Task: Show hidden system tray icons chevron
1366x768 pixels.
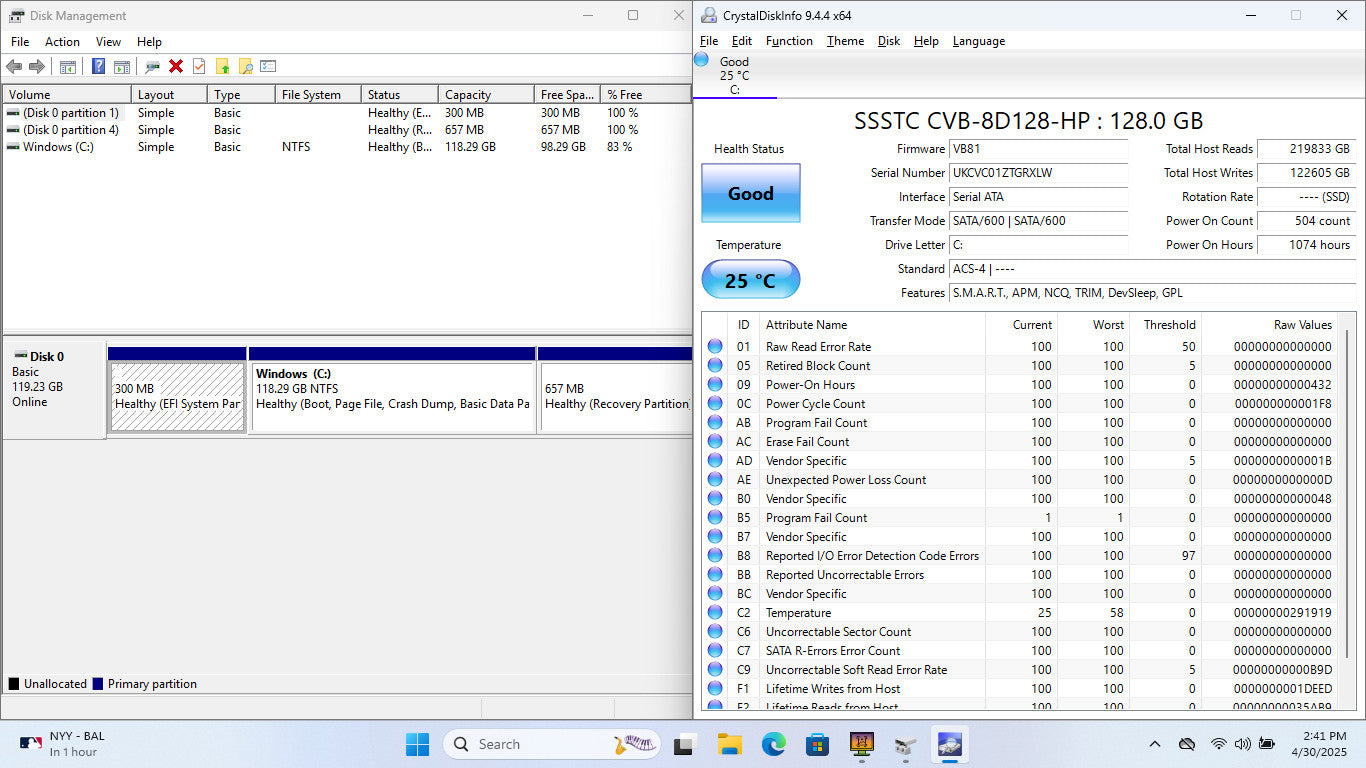Action: click(1155, 744)
